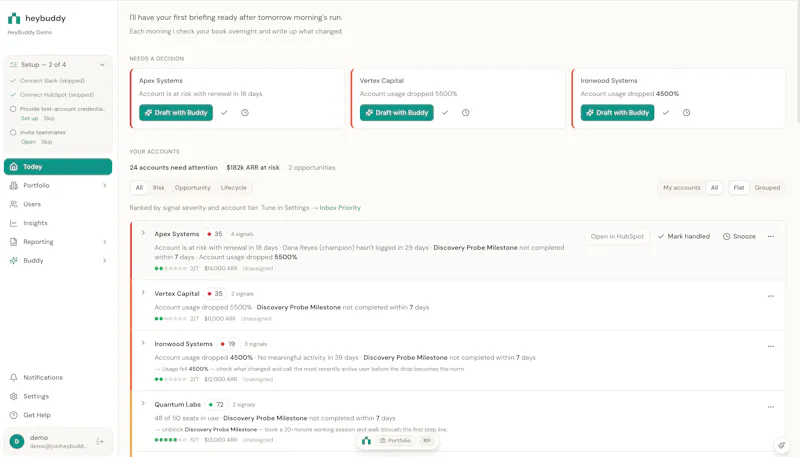Open more options for Ironwood Systems row

(771, 346)
